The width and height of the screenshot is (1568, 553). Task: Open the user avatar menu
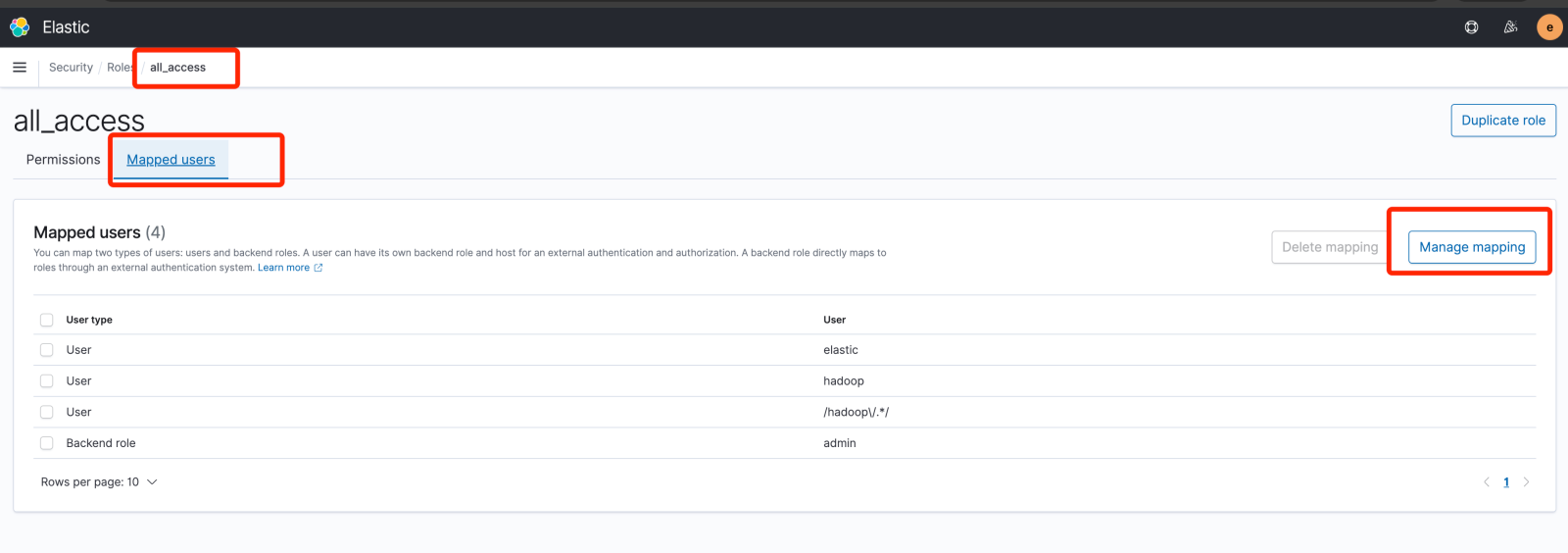click(1549, 27)
